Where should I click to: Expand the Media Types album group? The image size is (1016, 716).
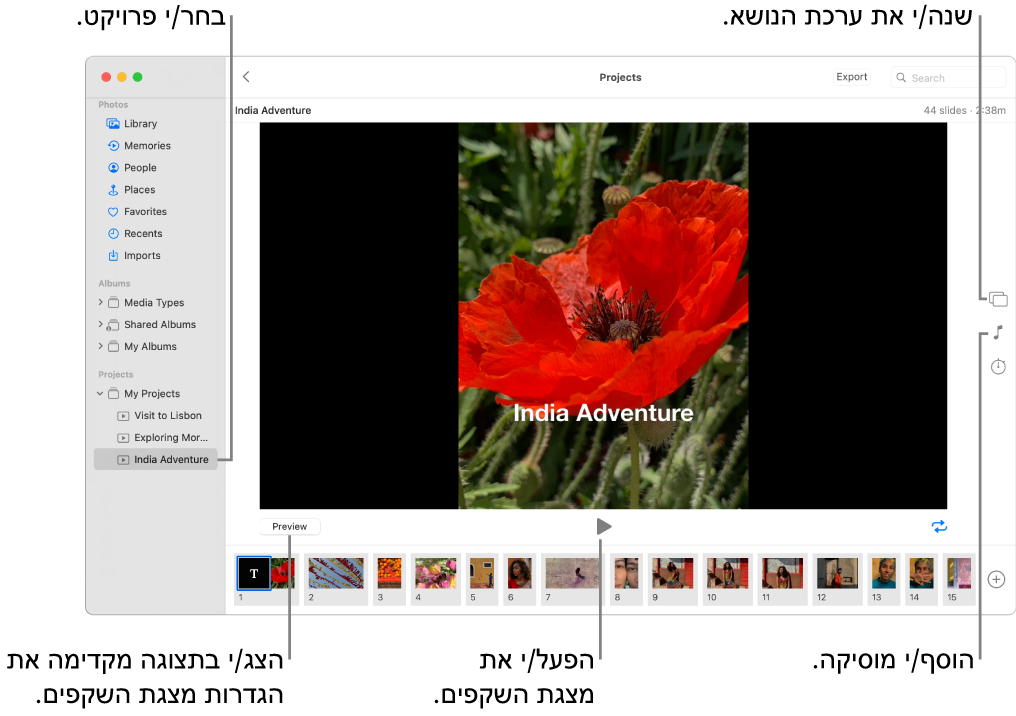click(99, 302)
